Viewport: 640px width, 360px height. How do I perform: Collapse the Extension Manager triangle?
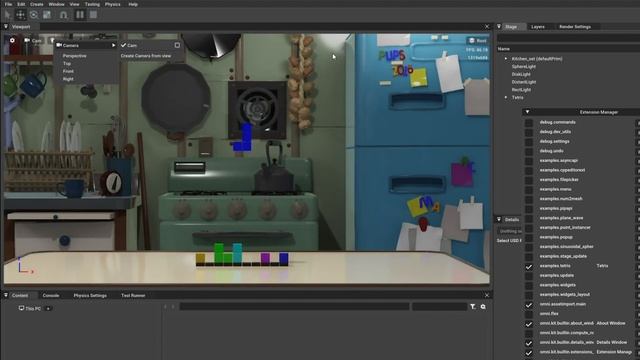click(x=527, y=112)
